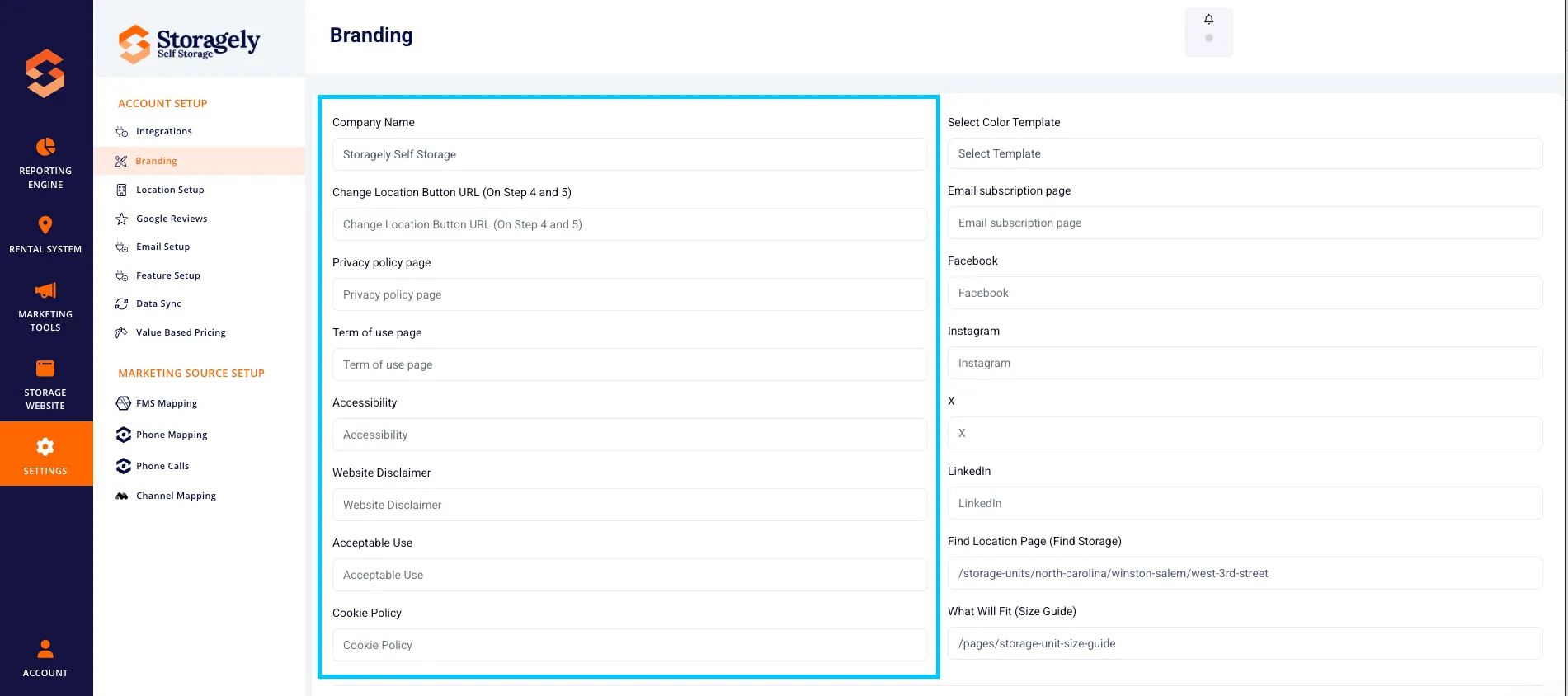The width and height of the screenshot is (1568, 696).
Task: Click the Storagely Self Storage header logo
Action: 190,44
